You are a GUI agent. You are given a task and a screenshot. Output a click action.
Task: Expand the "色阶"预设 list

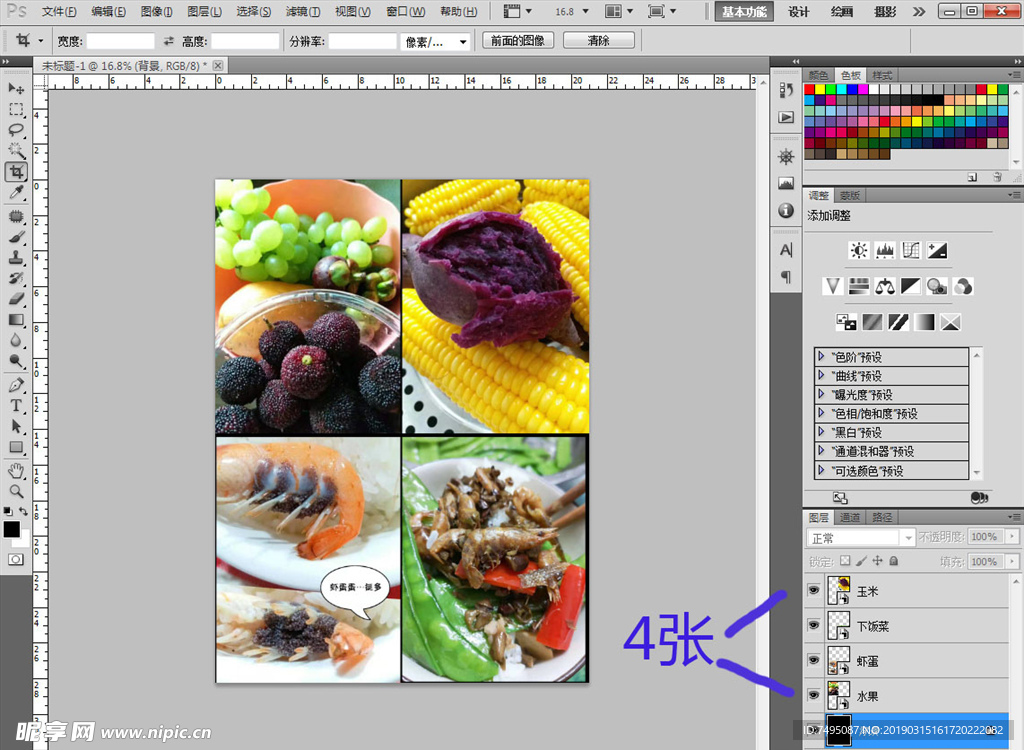(822, 357)
